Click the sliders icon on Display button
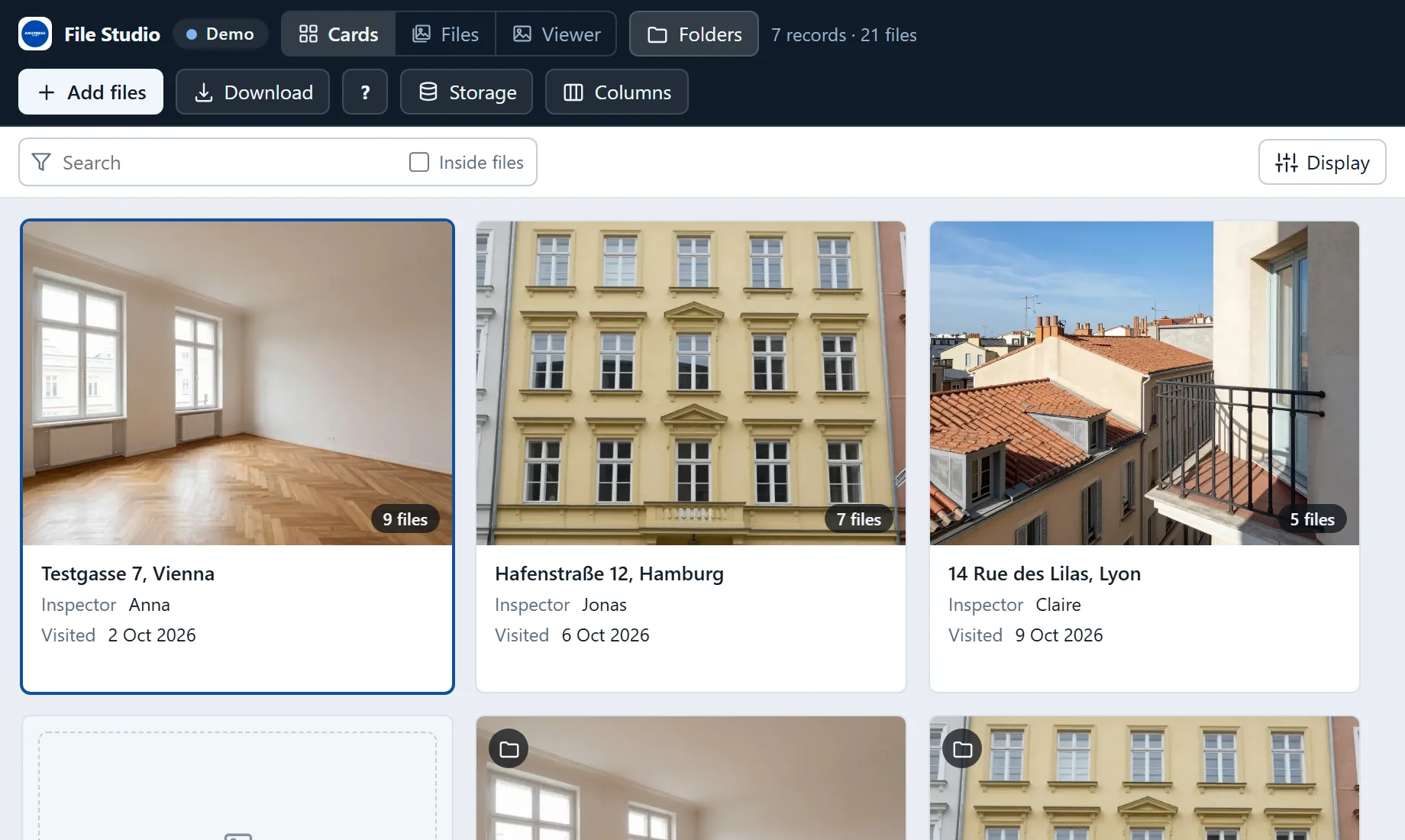 1287,163
